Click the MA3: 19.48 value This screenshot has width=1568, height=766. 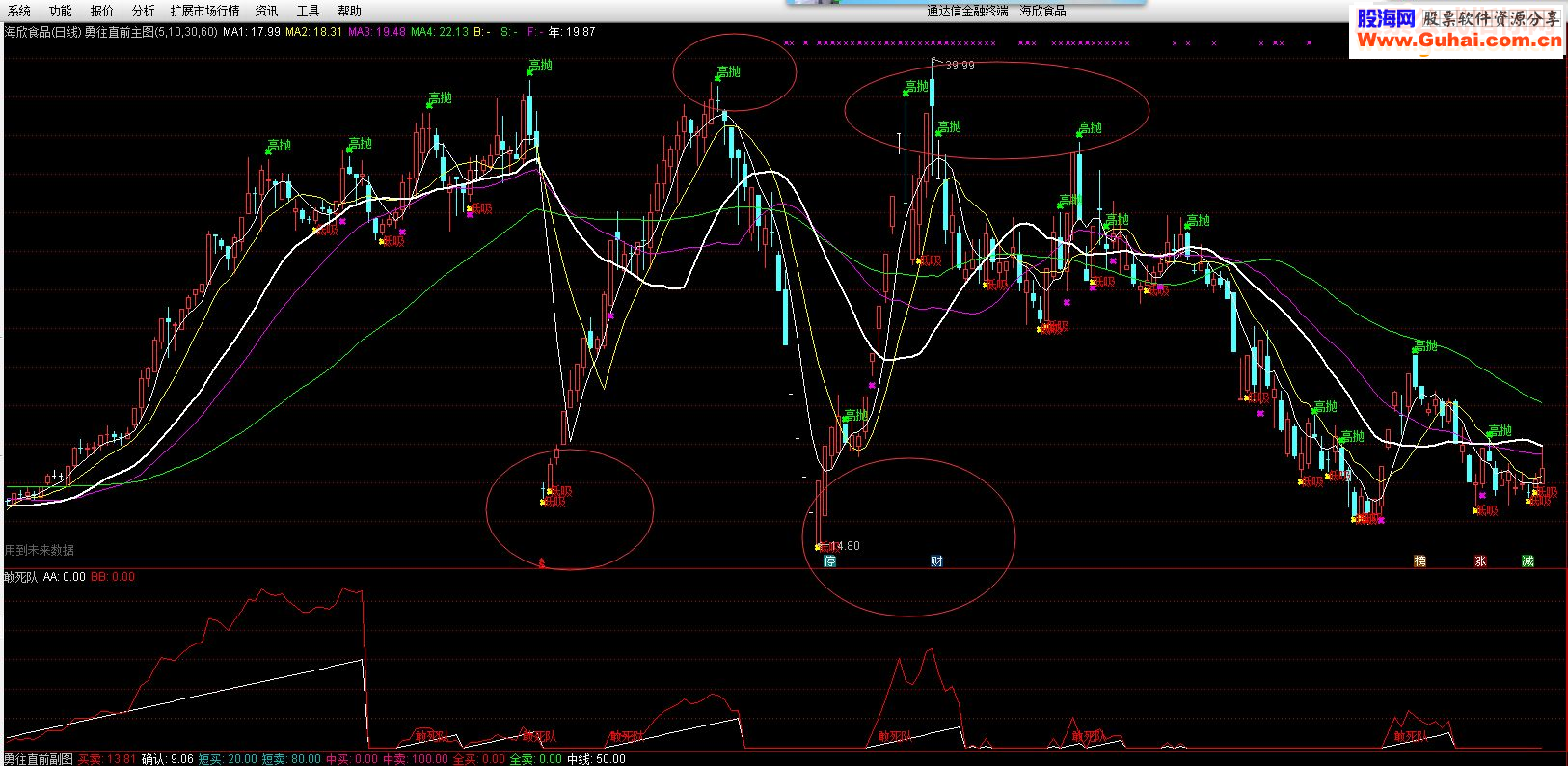377,32
